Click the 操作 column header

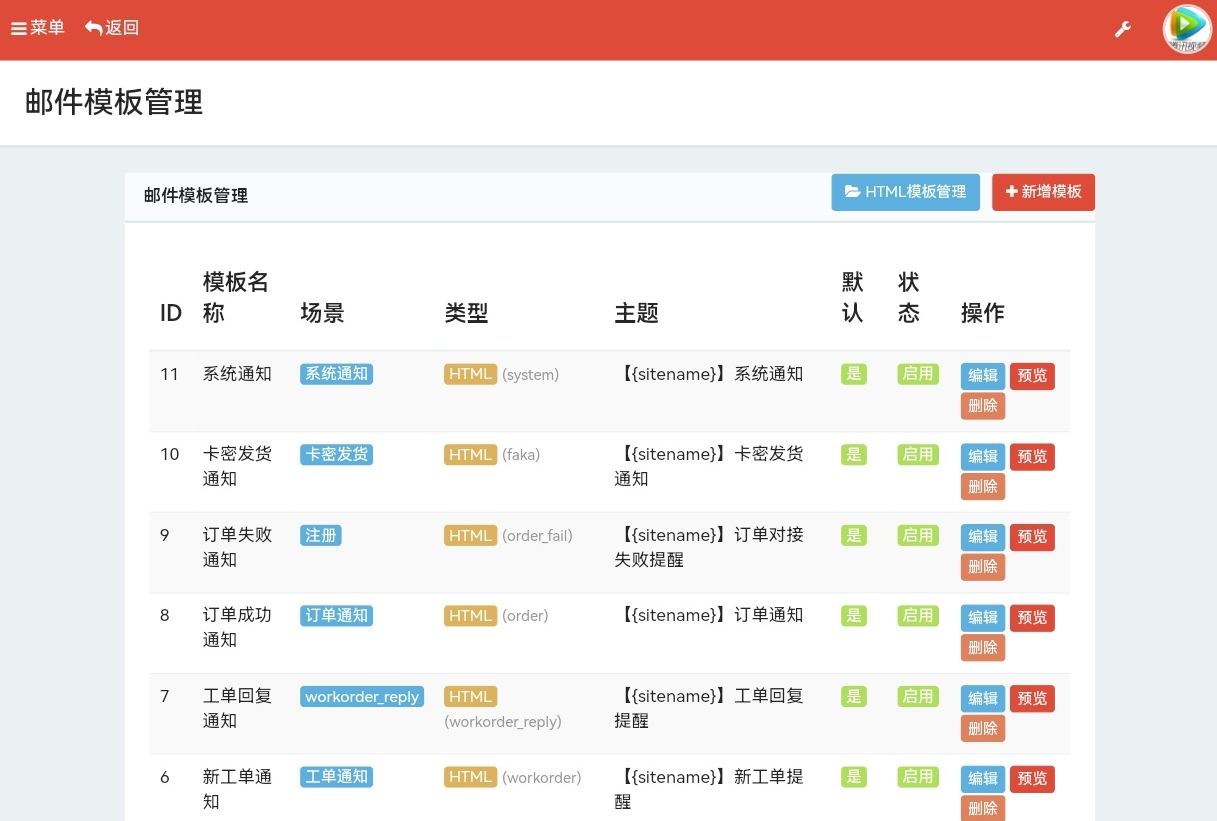click(x=982, y=313)
